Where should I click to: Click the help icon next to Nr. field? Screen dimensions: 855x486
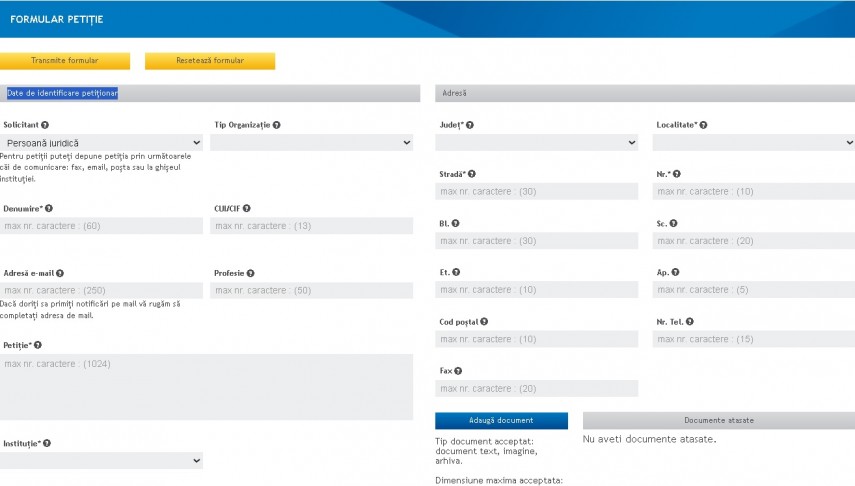[x=677, y=174]
